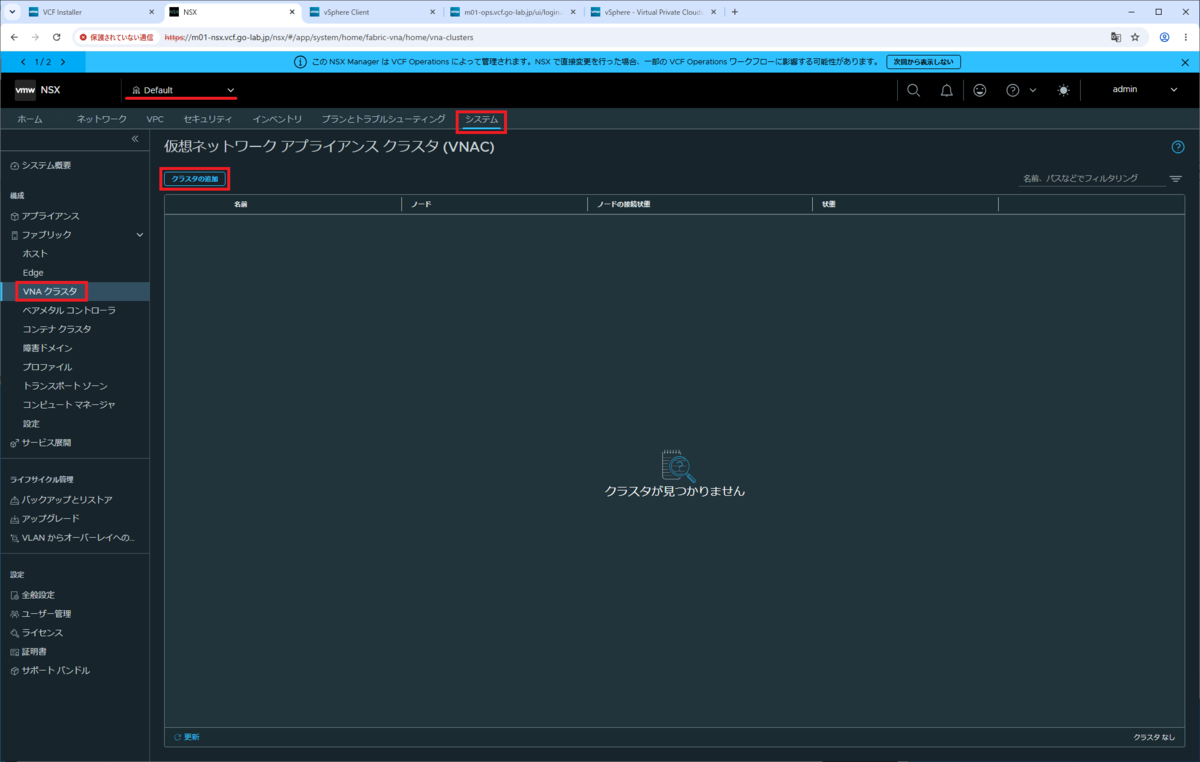Screen dimensions: 1200x762
Task: Open the help question mark menu
Action: click(1020, 90)
